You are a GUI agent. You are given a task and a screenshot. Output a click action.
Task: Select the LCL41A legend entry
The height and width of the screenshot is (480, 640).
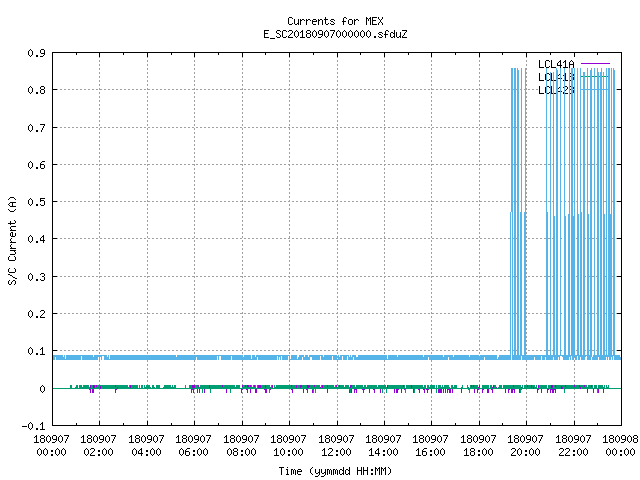[556, 64]
